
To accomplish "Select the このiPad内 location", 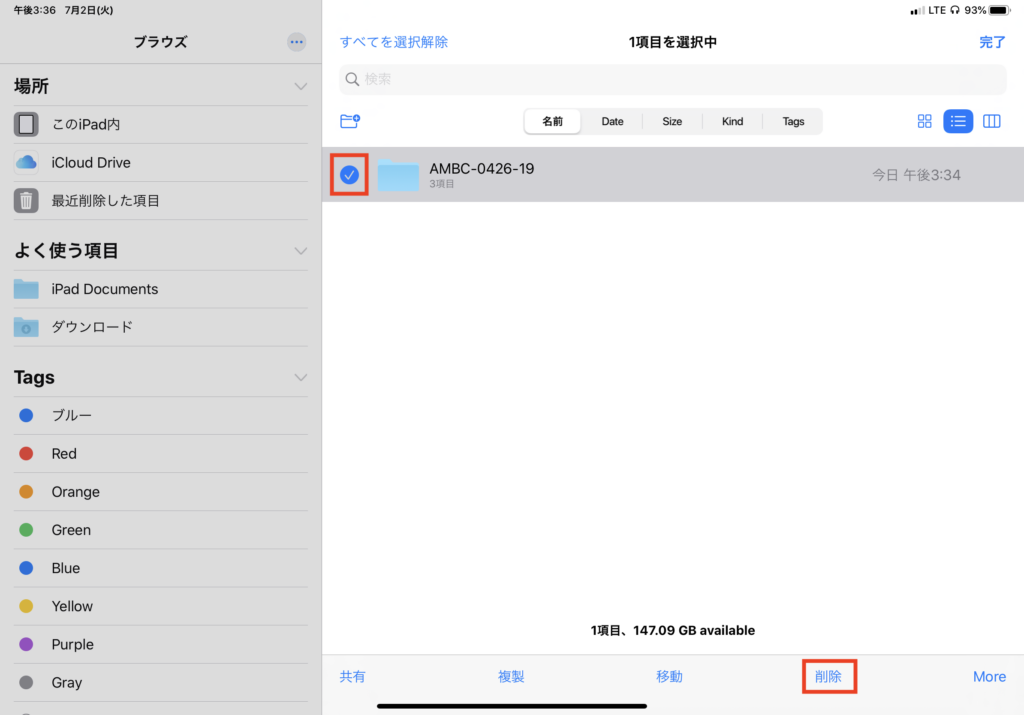I will (161, 124).
